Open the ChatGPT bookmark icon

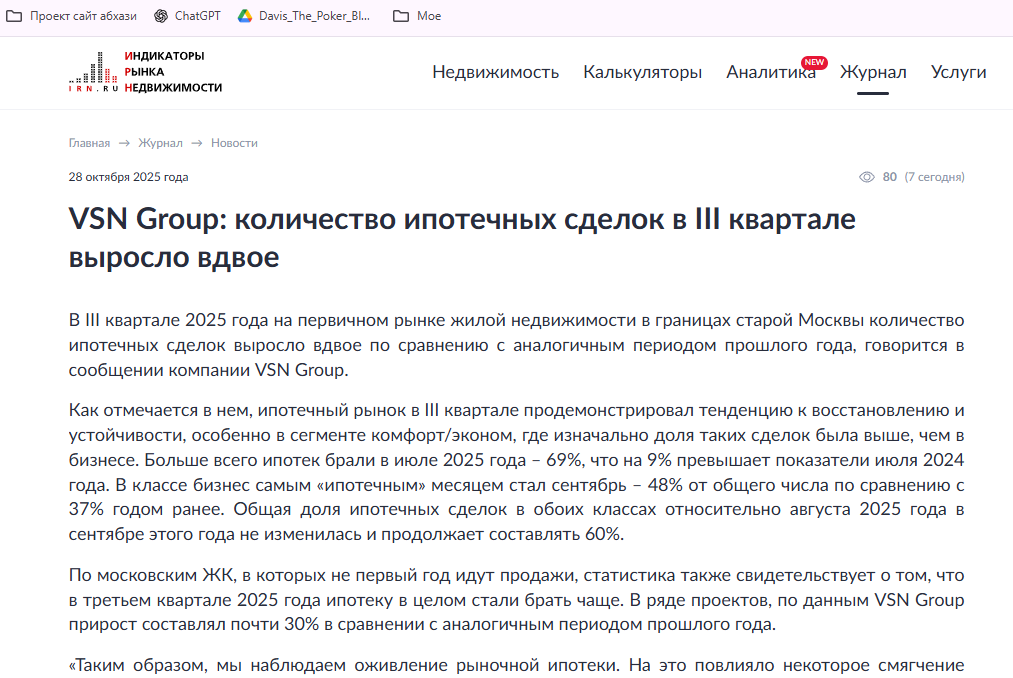159,16
